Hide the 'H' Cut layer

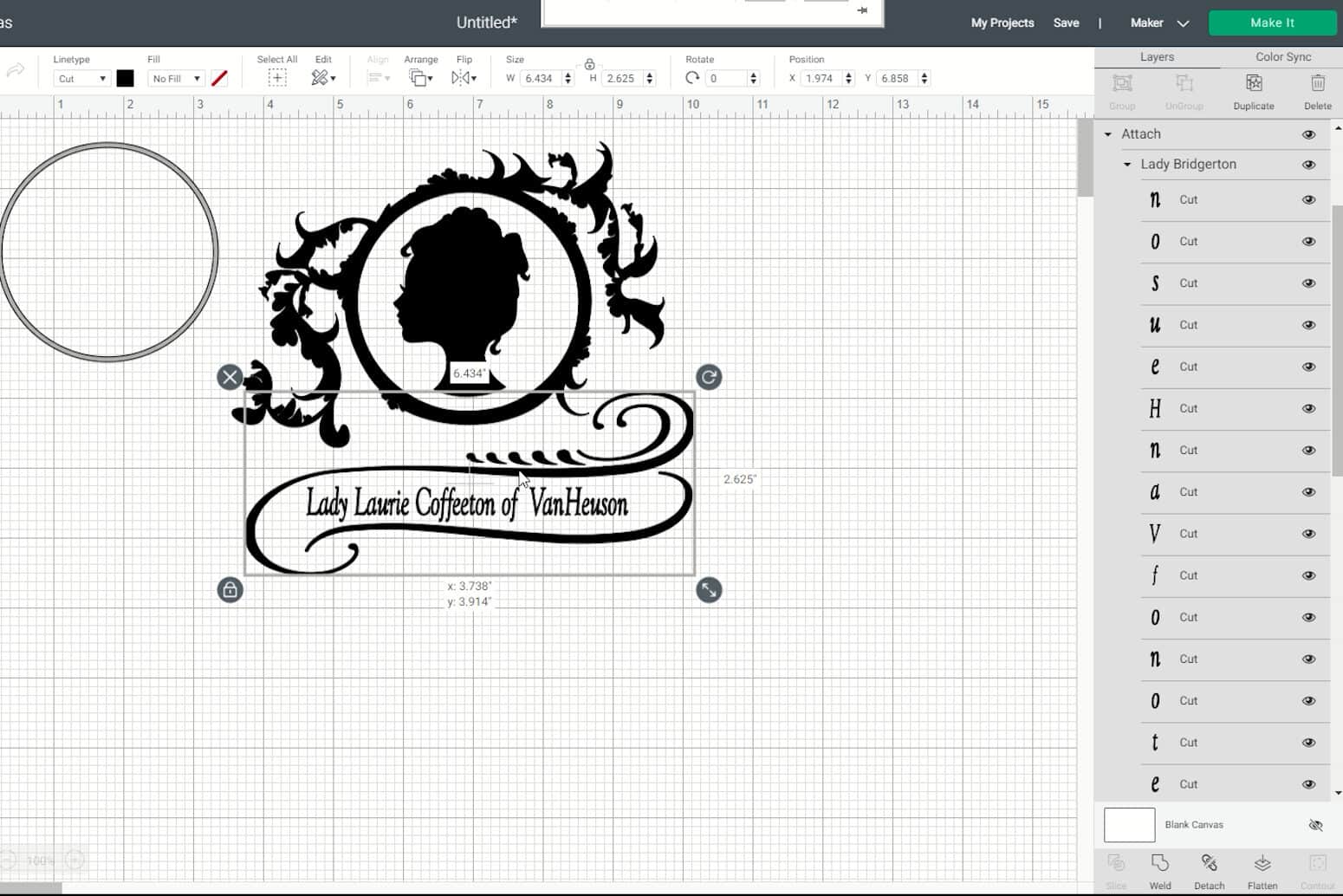coord(1308,408)
